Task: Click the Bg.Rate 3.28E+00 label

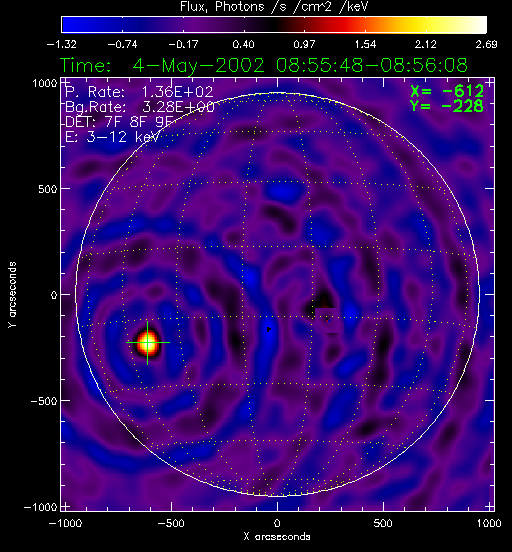Action: tap(140, 107)
